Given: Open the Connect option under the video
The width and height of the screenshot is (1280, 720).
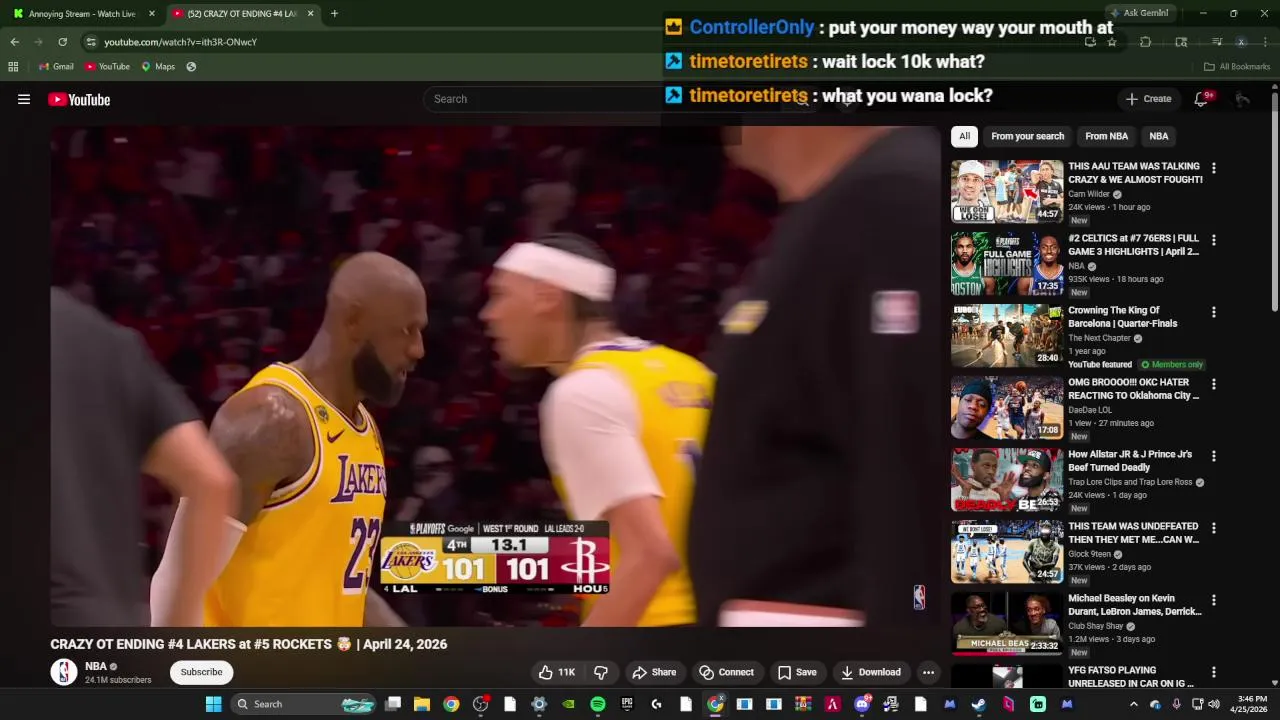Looking at the screenshot, I should click(x=727, y=672).
